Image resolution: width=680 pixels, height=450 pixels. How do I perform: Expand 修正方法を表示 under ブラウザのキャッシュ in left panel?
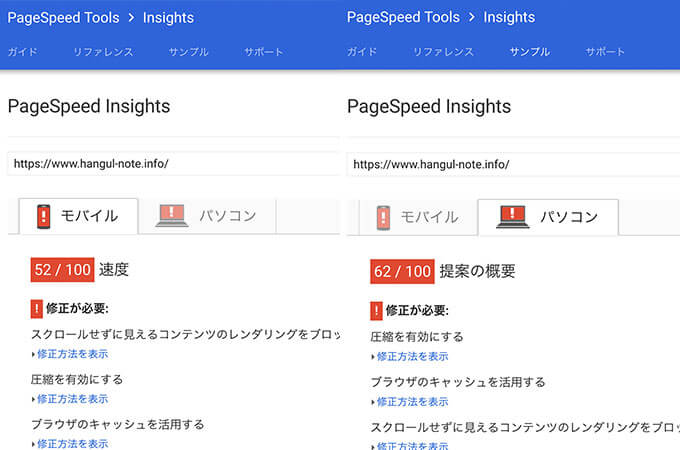(70, 443)
